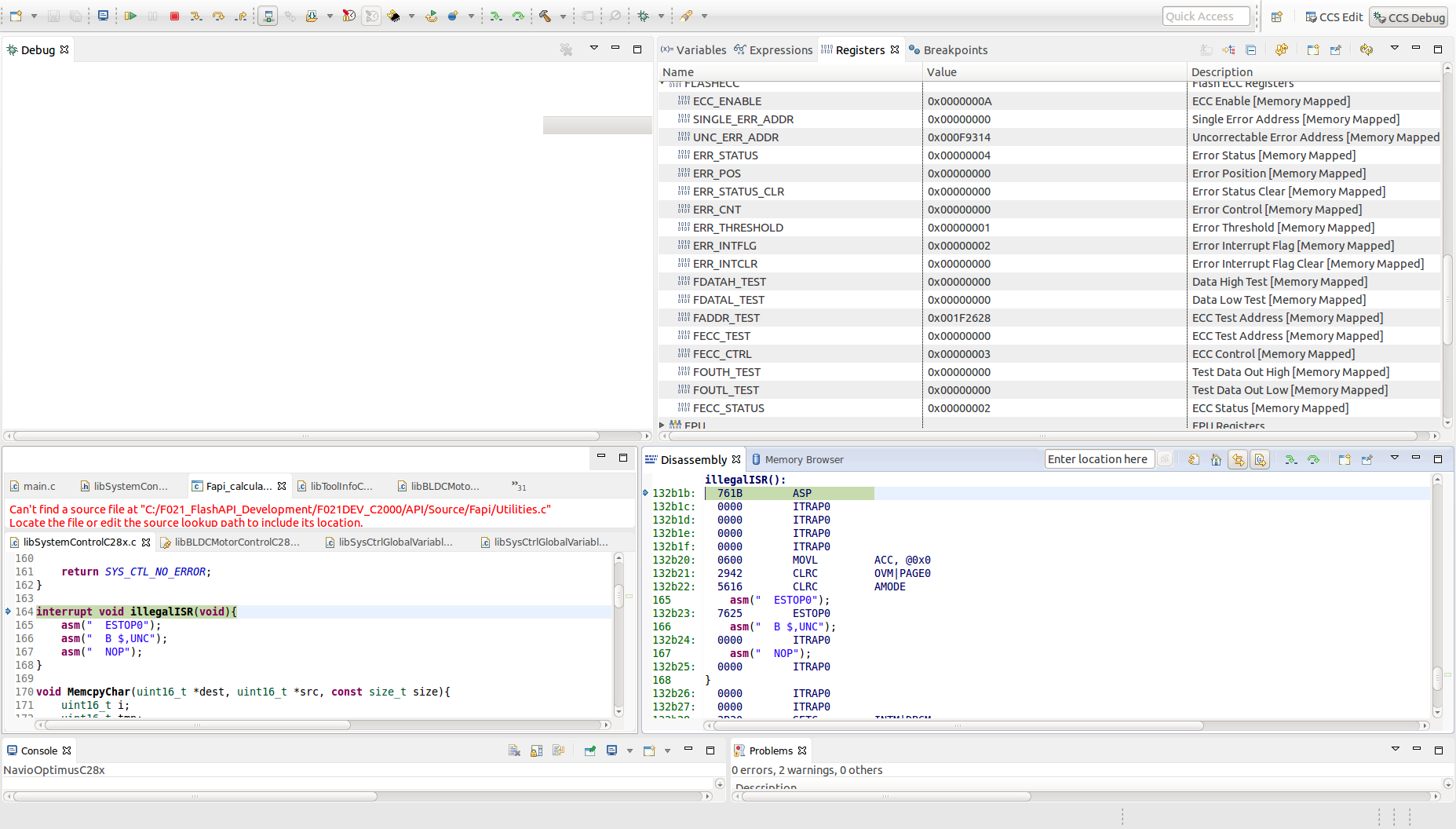Click the Step Return toolbar icon
The width and height of the screenshot is (1456, 829).
click(x=240, y=16)
